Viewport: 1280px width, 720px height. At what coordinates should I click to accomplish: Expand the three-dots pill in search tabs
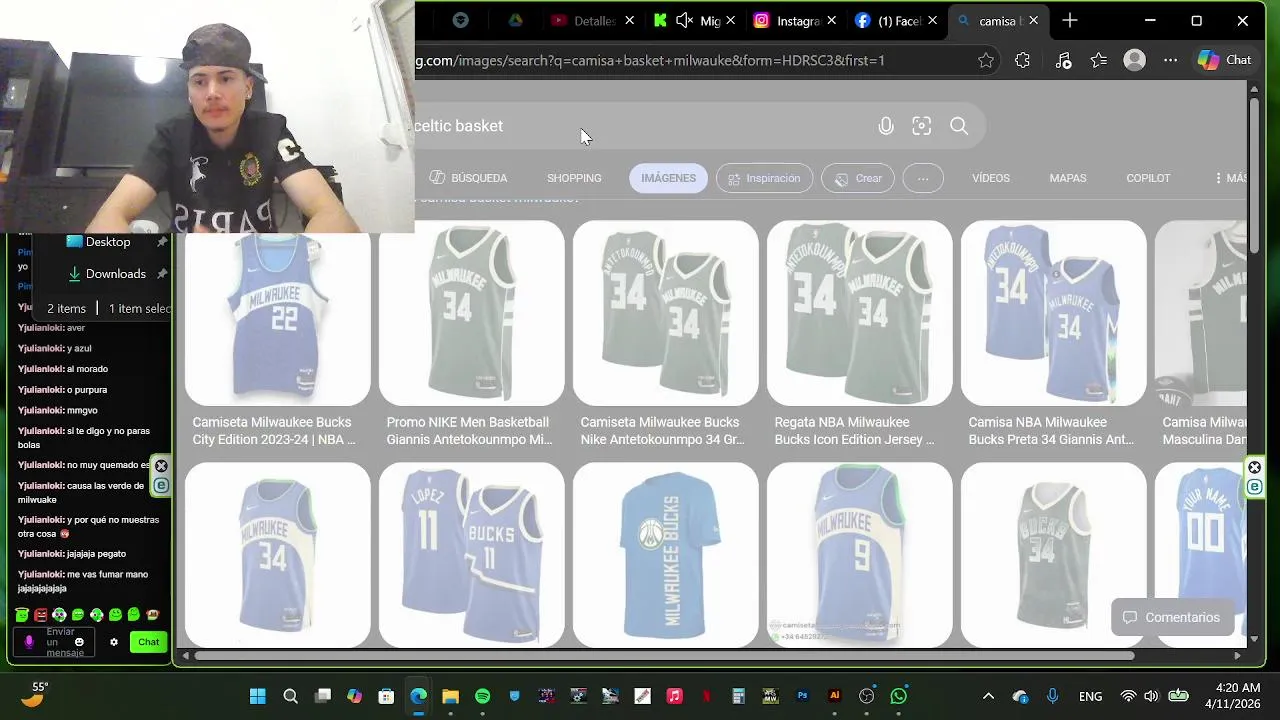pos(923,178)
